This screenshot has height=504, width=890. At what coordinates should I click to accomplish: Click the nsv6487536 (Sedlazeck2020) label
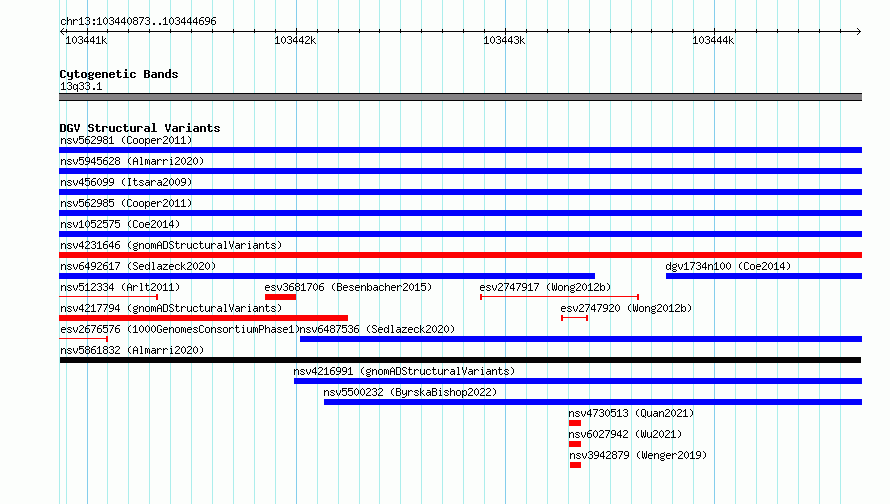377,329
